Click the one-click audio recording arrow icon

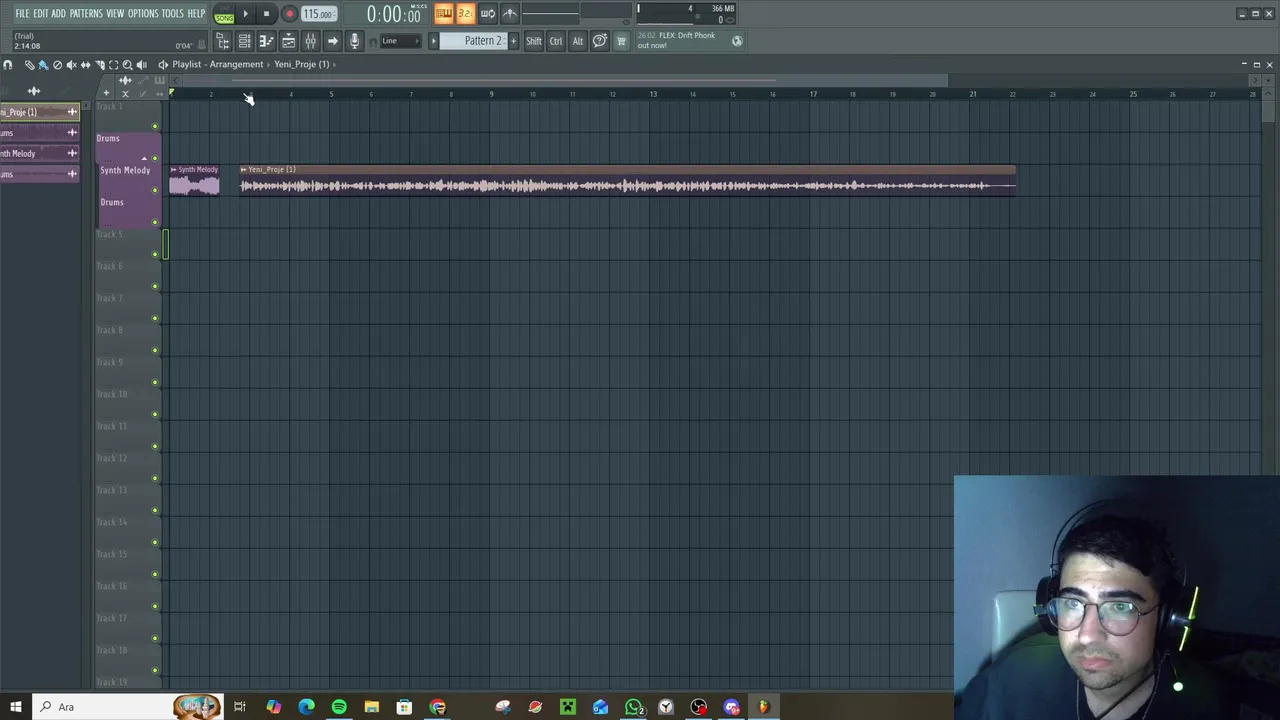point(332,41)
